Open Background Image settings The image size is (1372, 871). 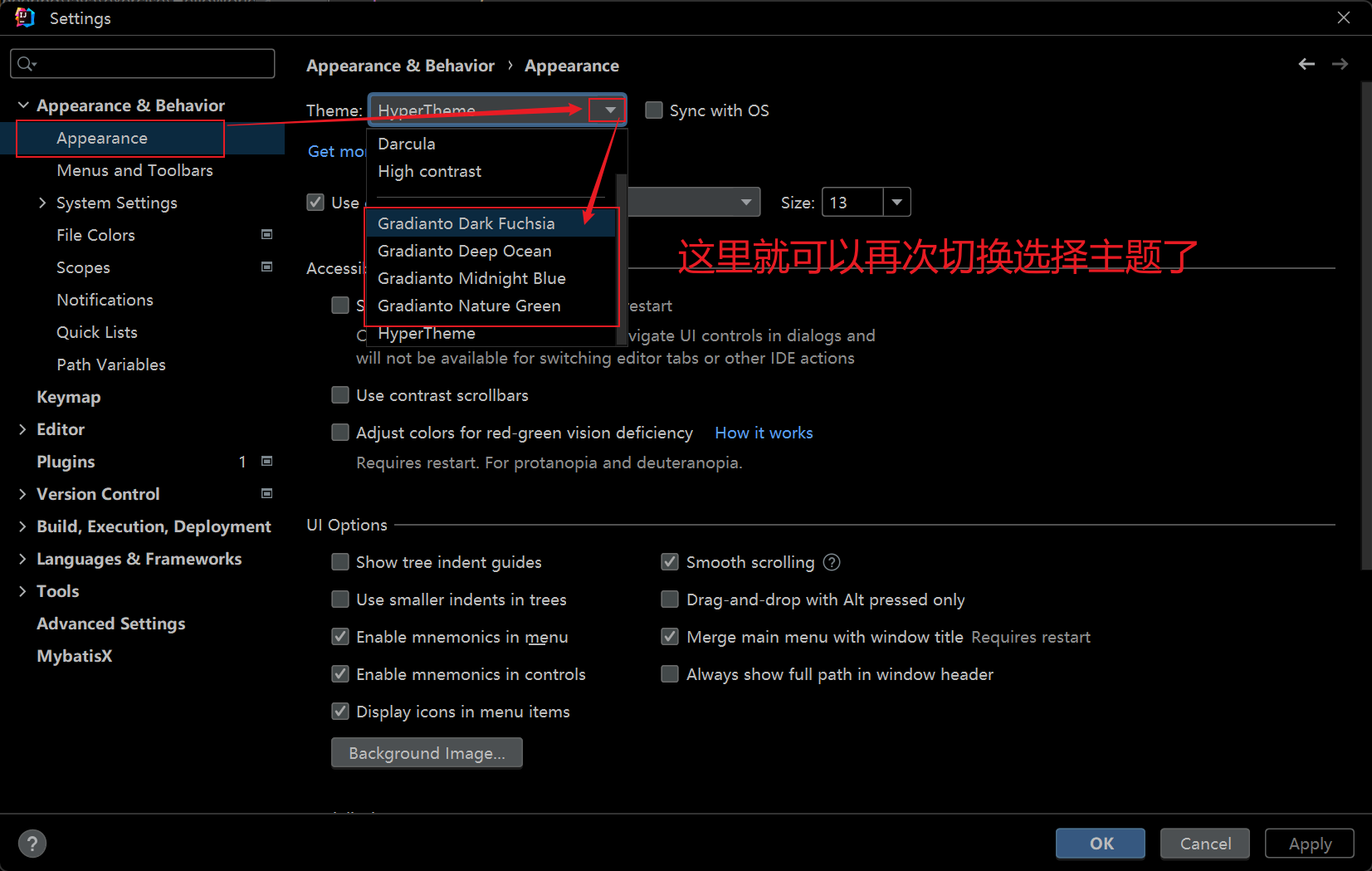(427, 753)
